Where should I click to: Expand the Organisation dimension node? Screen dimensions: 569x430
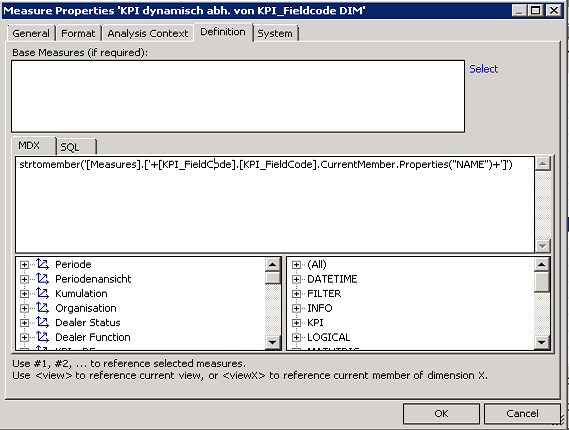pos(24,308)
